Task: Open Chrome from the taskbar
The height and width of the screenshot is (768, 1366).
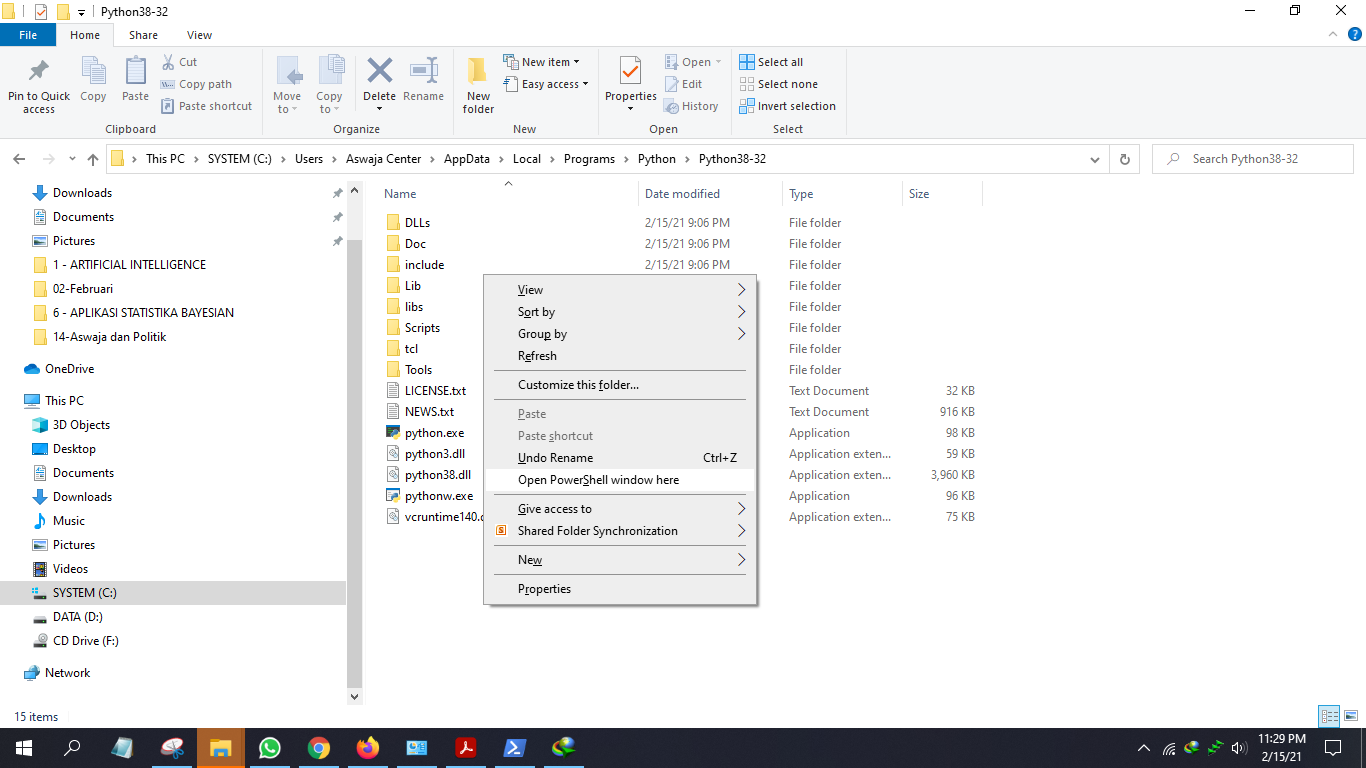Action: 318,747
